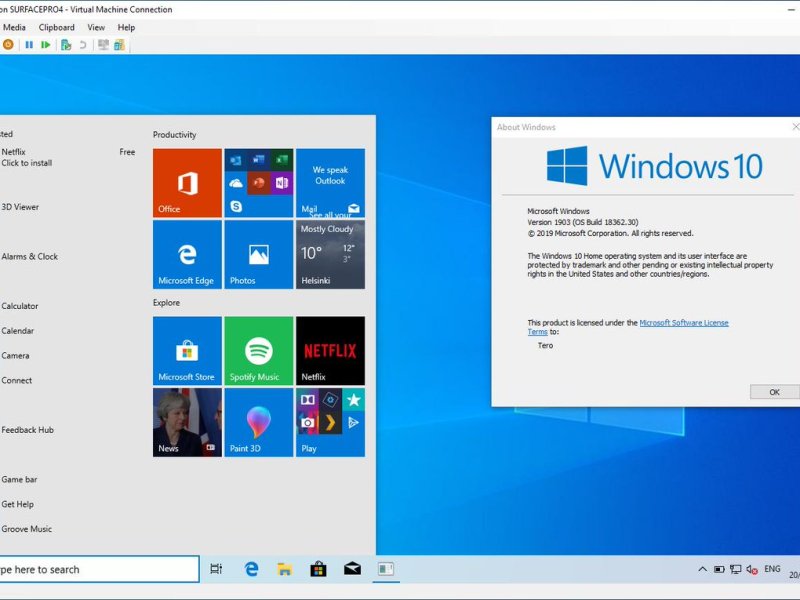Screen dimensions: 800x600
Task: Open the Office tile
Action: pos(187,183)
